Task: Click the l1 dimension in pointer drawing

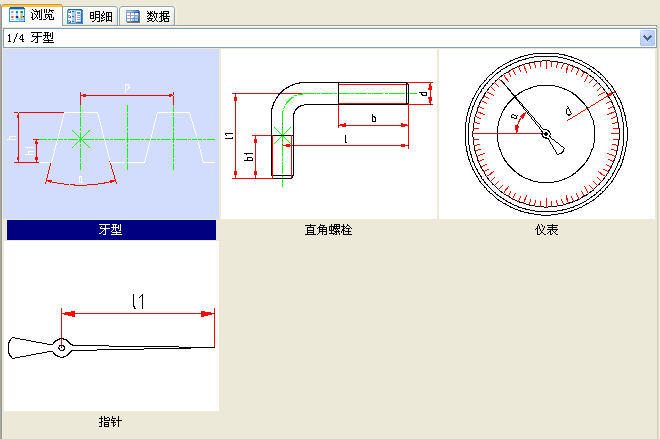Action: [138, 300]
